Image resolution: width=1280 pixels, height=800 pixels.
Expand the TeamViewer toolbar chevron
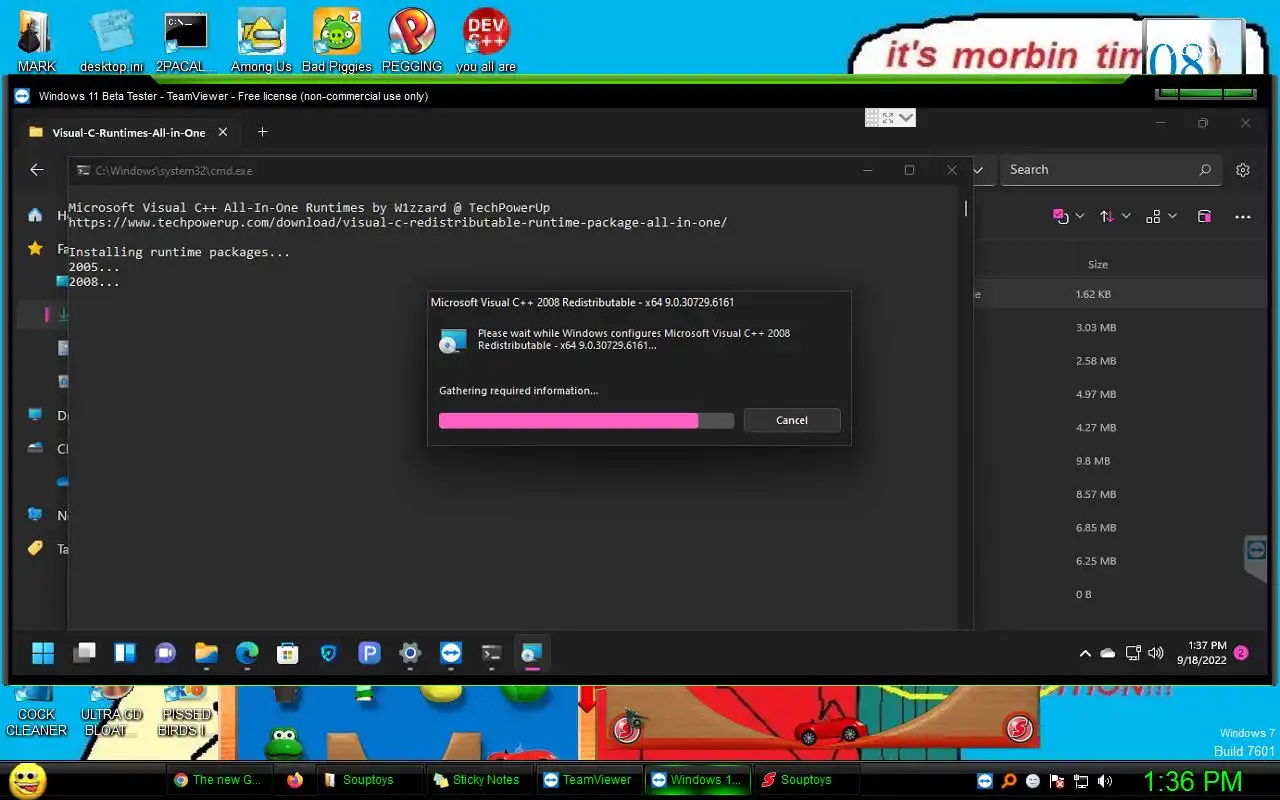tap(907, 118)
